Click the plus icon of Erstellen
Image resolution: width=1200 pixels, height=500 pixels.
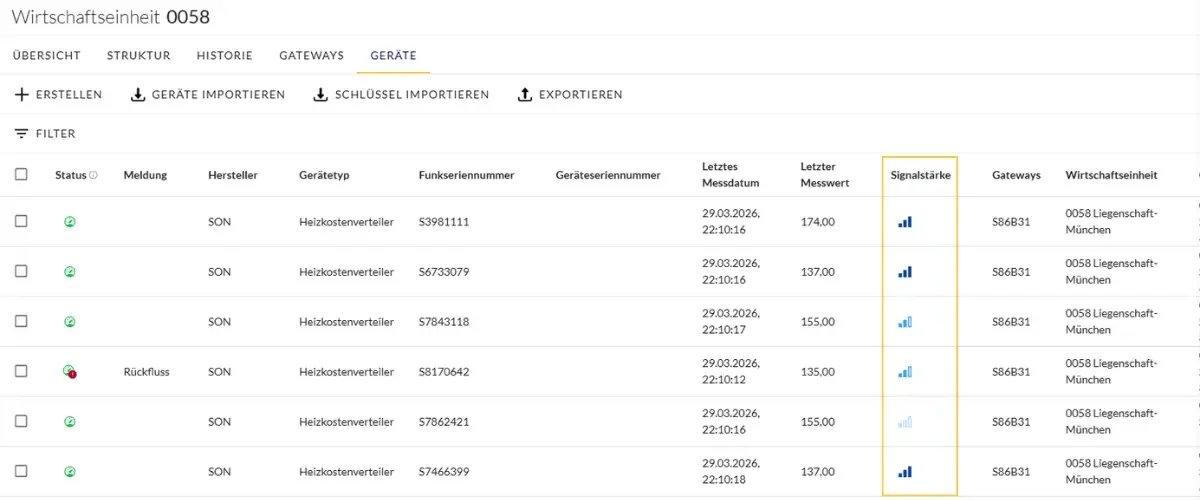tap(22, 95)
